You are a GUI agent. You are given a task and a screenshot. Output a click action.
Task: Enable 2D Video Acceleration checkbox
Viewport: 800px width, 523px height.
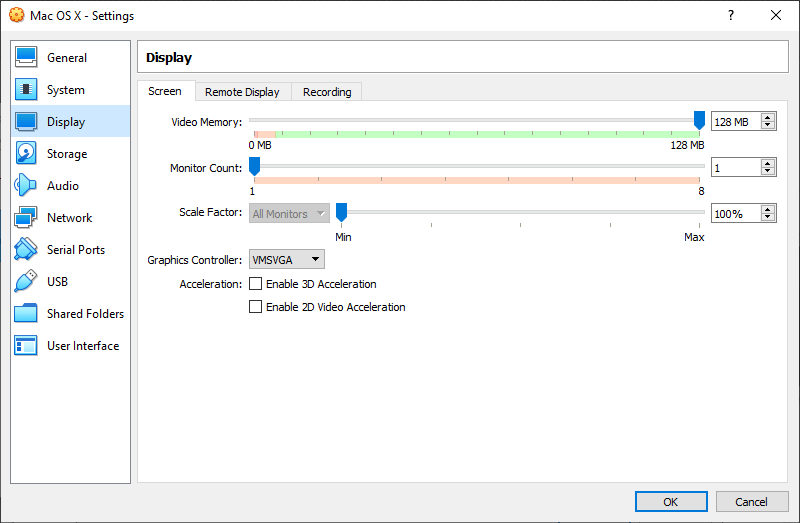(x=255, y=307)
